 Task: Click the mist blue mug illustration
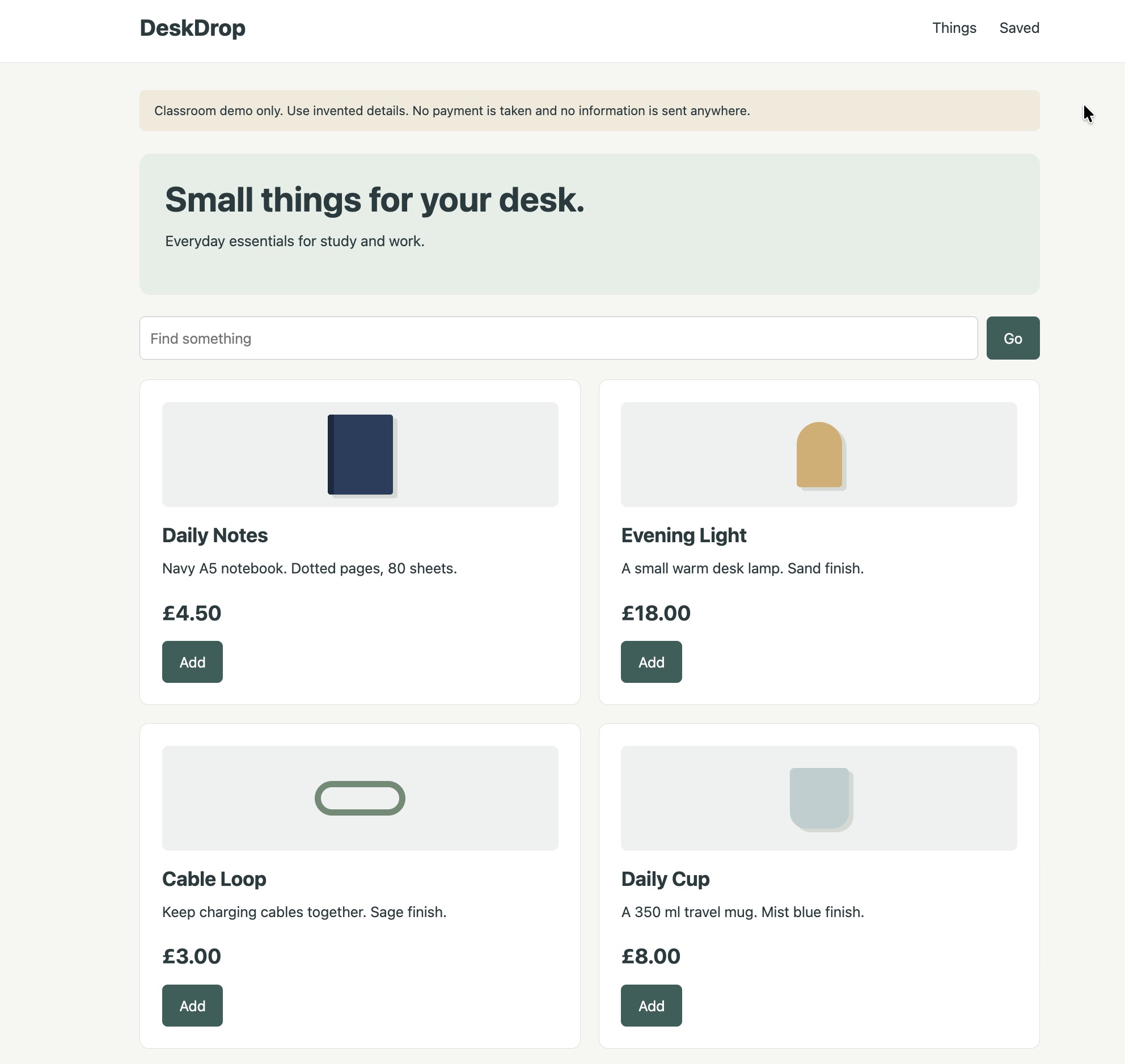[821, 799]
